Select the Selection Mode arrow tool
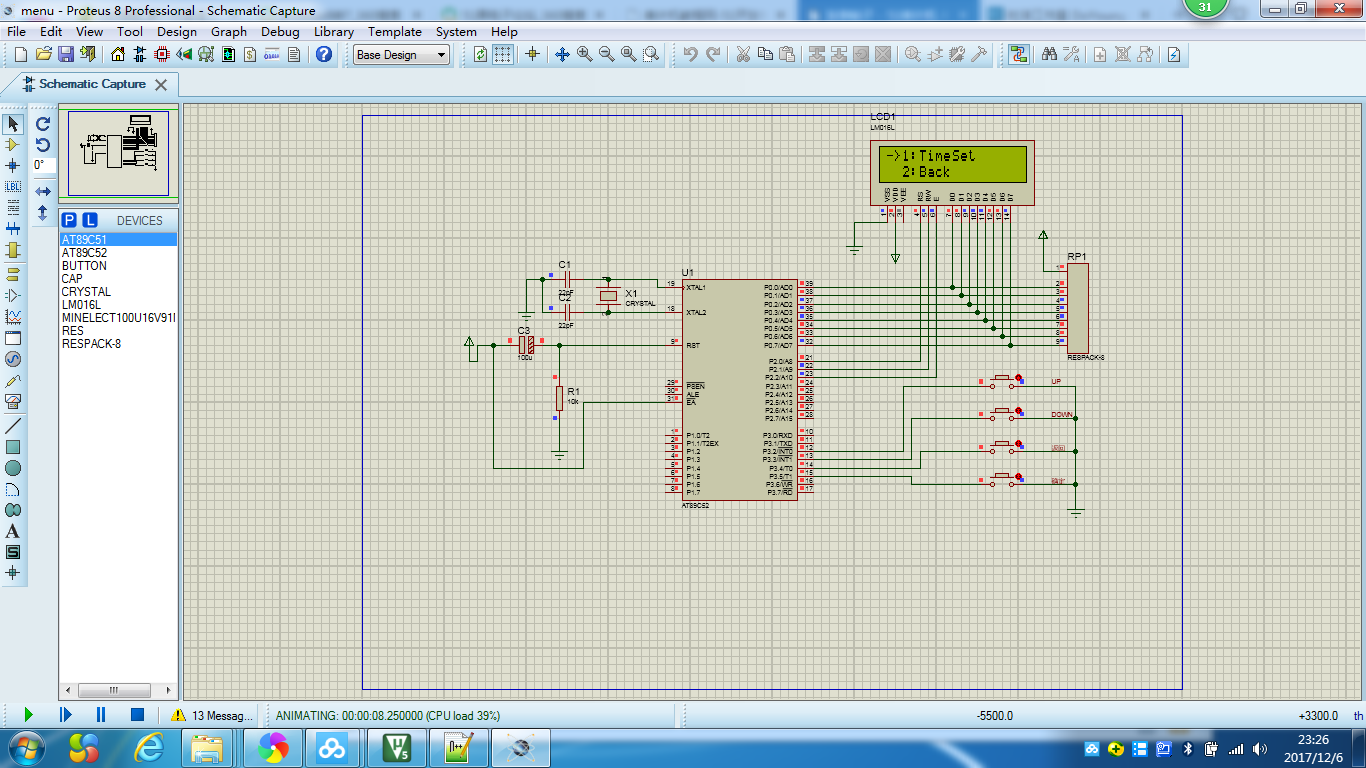Image resolution: width=1366 pixels, height=768 pixels. click(x=13, y=124)
